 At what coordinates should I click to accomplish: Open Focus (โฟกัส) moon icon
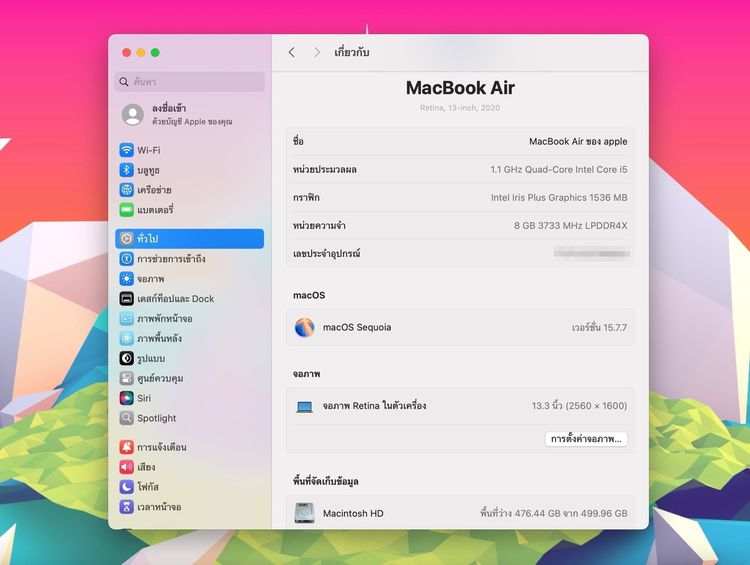(x=126, y=487)
